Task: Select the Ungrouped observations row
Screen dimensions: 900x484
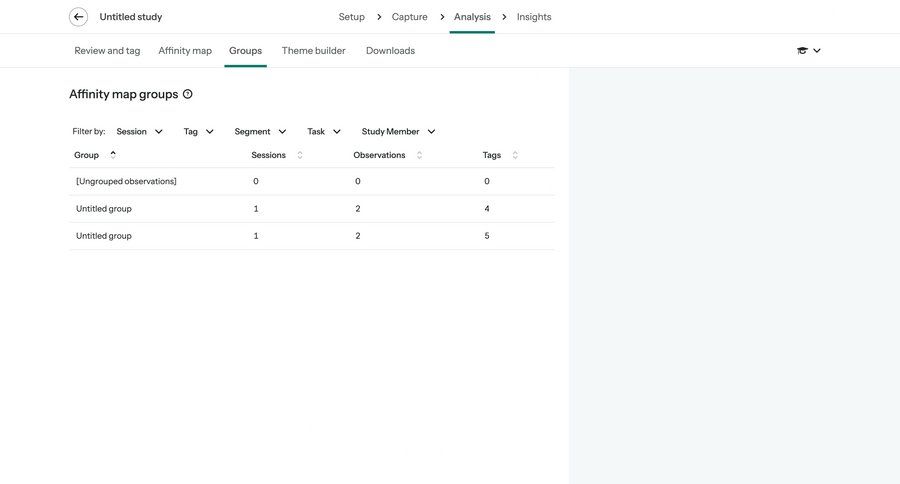Action: tap(126, 181)
